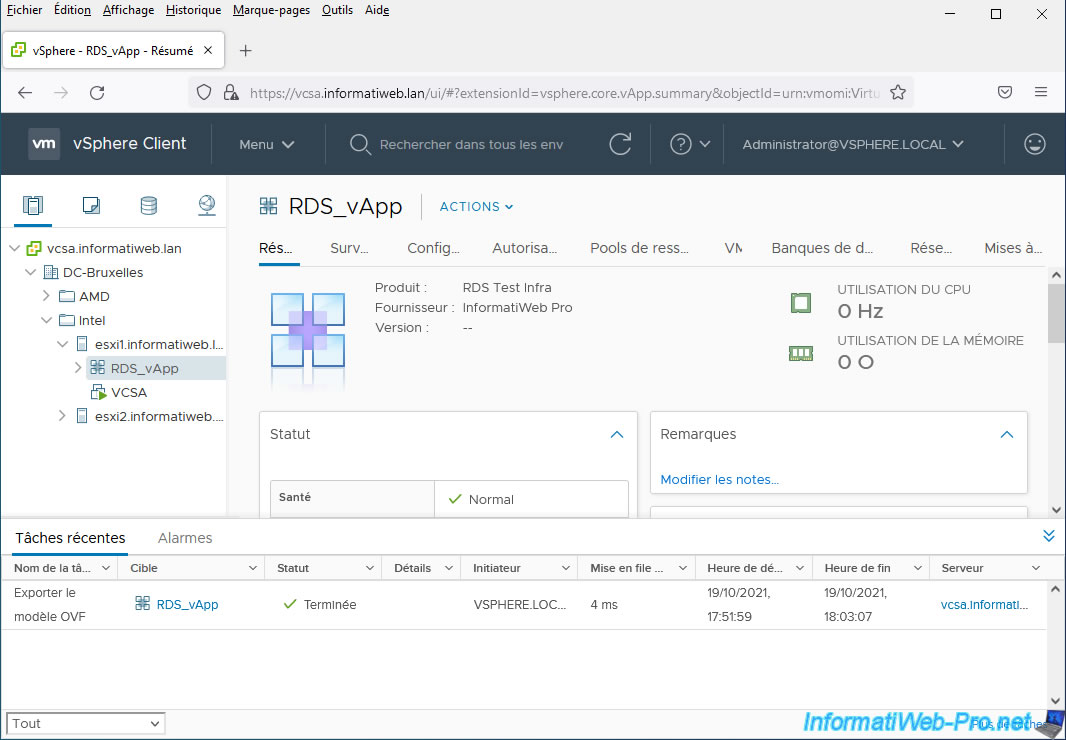Expand the esxi2.informatiweb host node
This screenshot has height=740, width=1066.
[63, 416]
